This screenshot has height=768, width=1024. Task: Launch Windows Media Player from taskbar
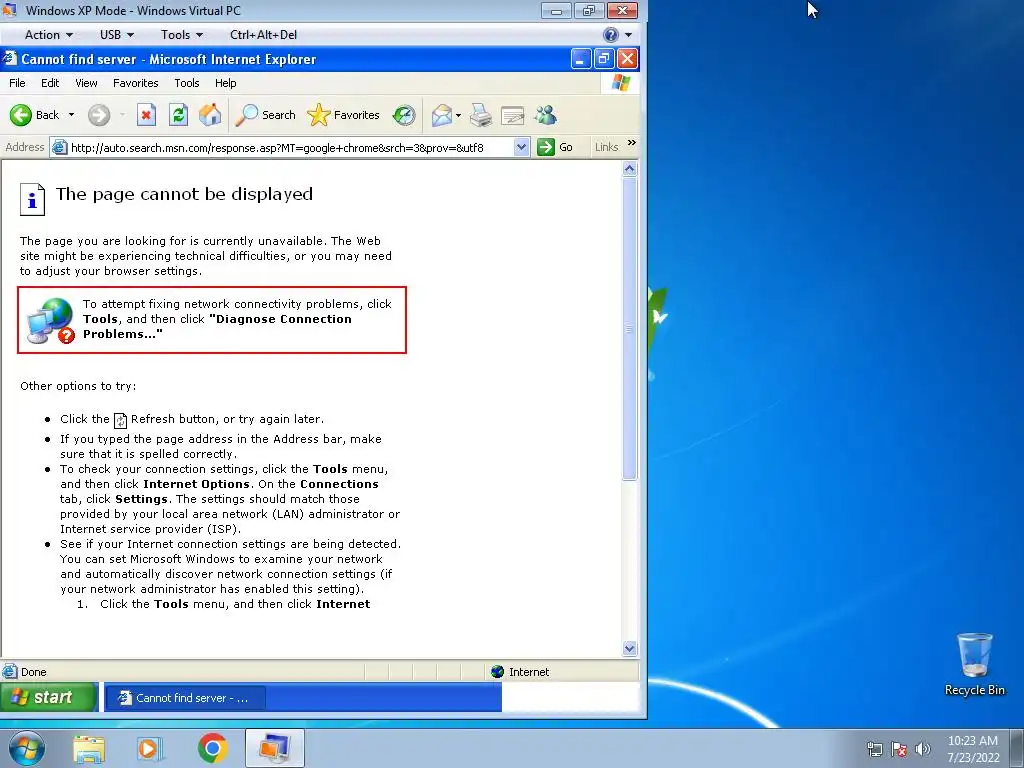(150, 749)
